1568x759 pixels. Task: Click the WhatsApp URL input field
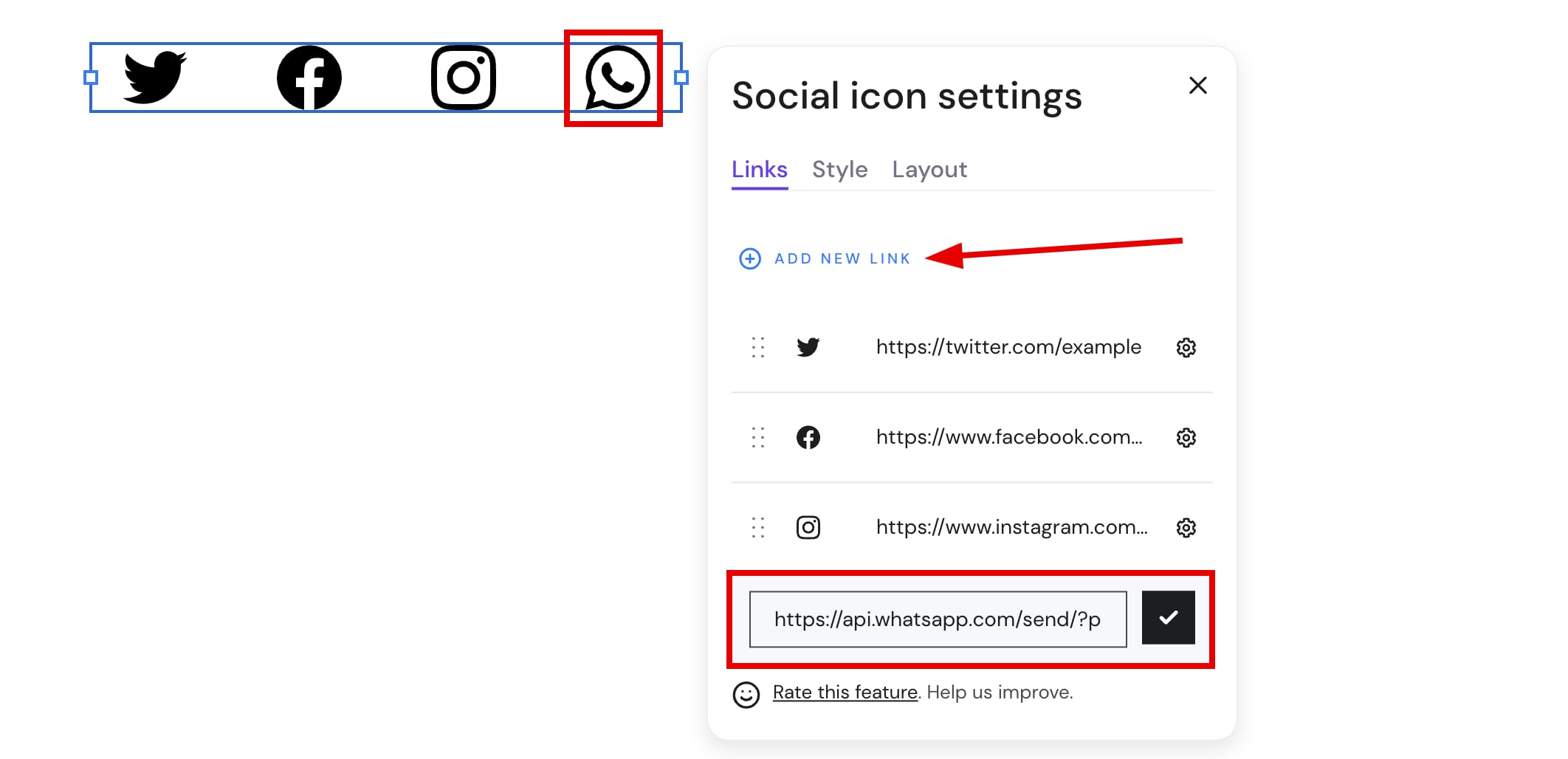coord(938,619)
